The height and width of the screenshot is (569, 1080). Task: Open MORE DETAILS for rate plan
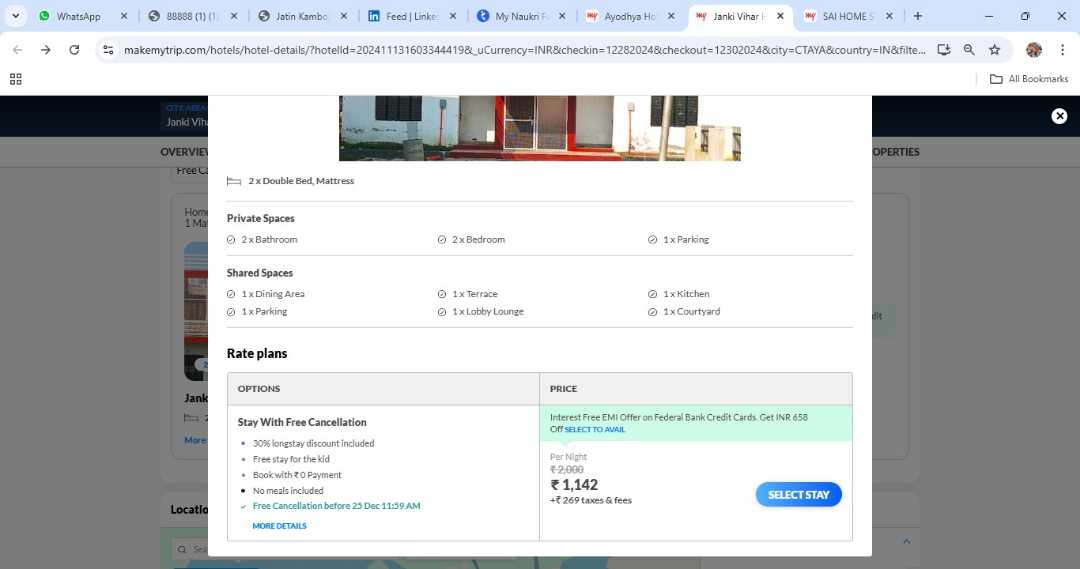(x=279, y=526)
